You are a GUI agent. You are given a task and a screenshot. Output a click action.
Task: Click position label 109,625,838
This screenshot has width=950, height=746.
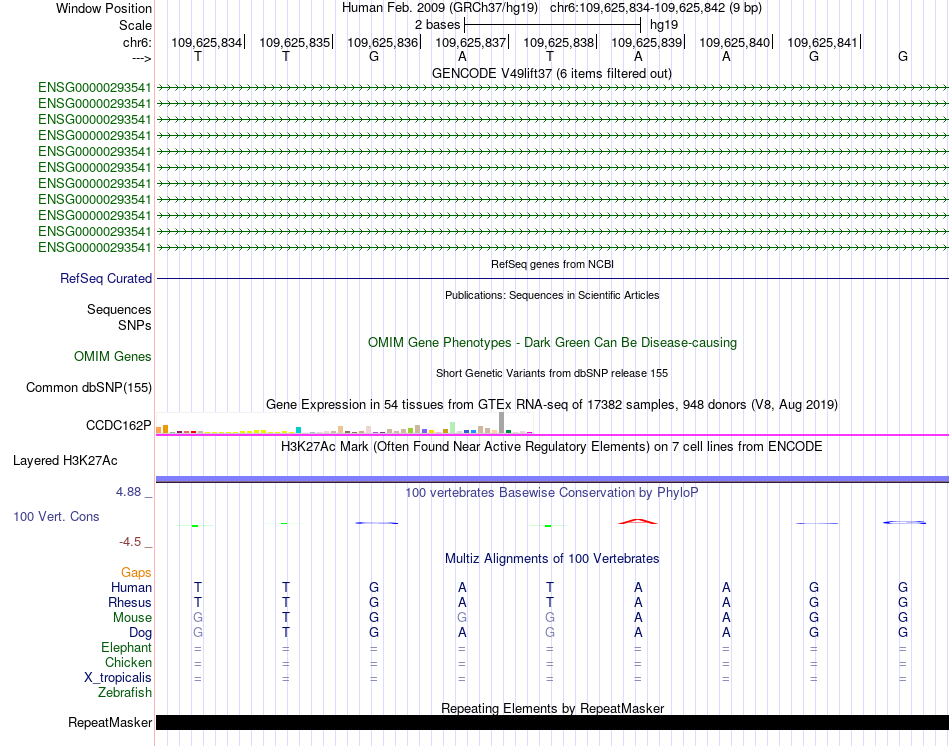click(559, 42)
